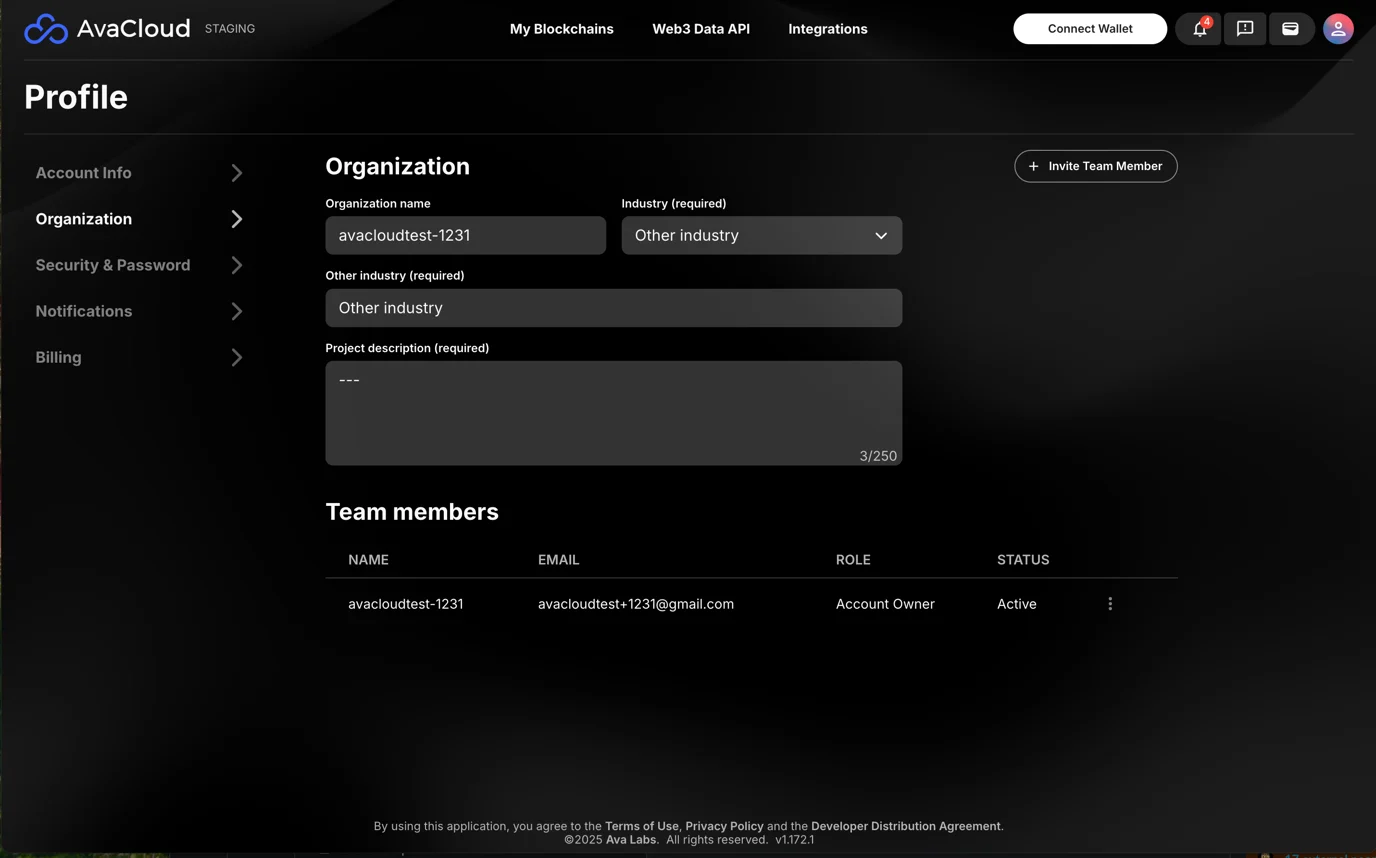The width and height of the screenshot is (1376, 858).
Task: Click the notification badge showing 4
Action: [1207, 20]
